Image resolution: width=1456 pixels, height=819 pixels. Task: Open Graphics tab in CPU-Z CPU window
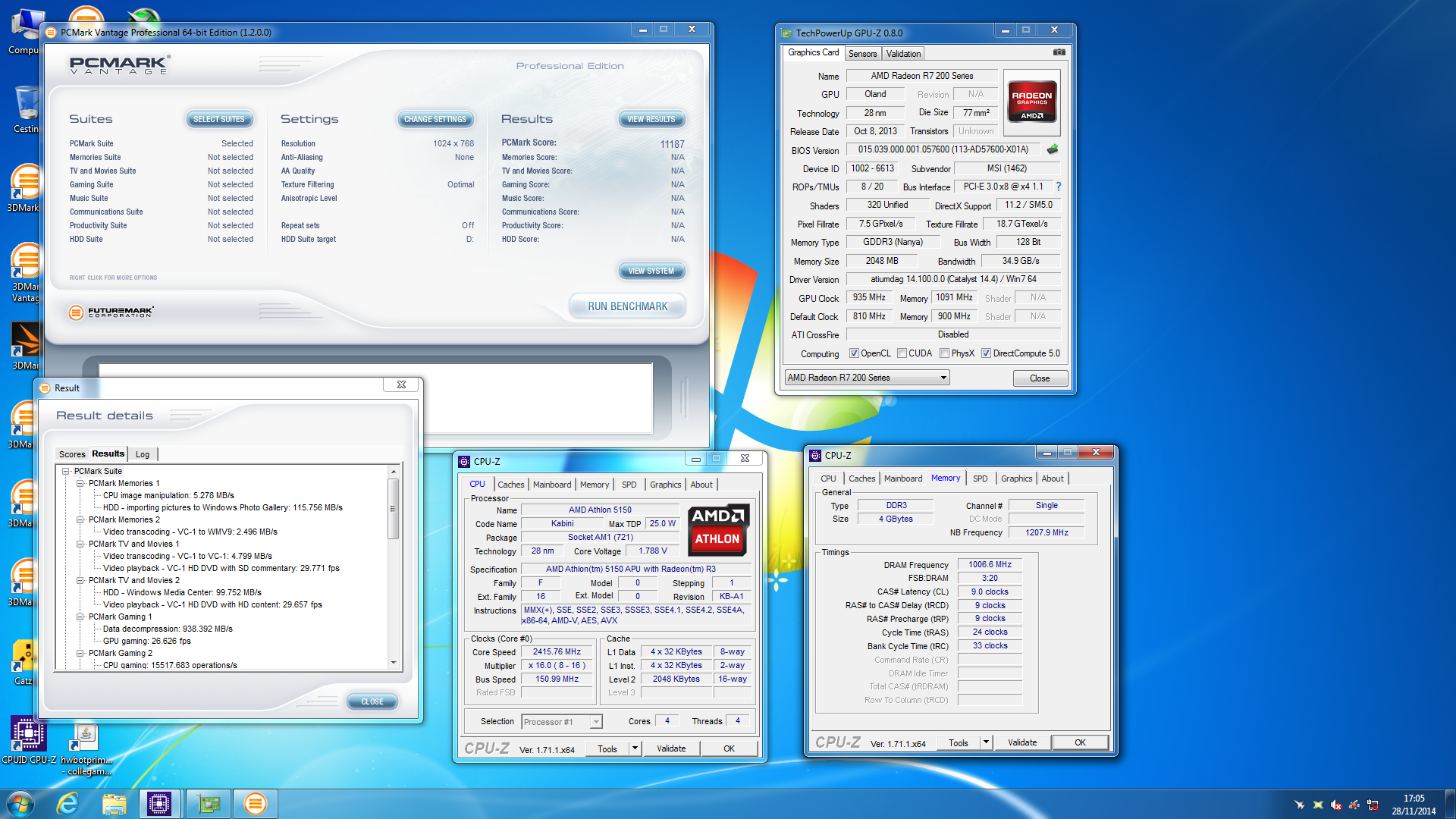(x=665, y=485)
